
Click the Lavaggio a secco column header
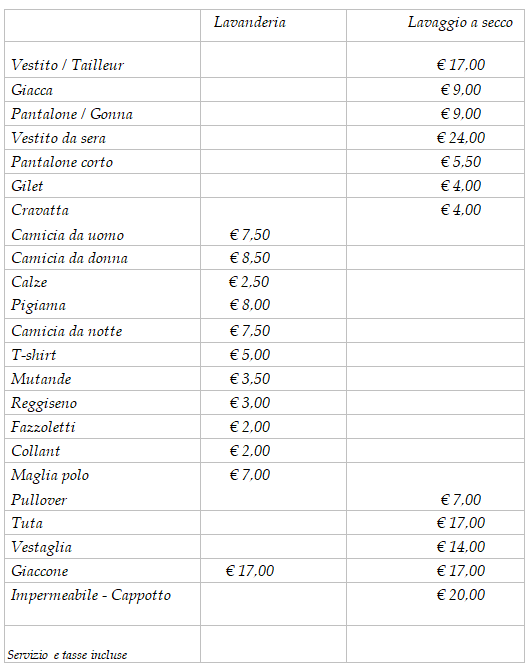460,23
